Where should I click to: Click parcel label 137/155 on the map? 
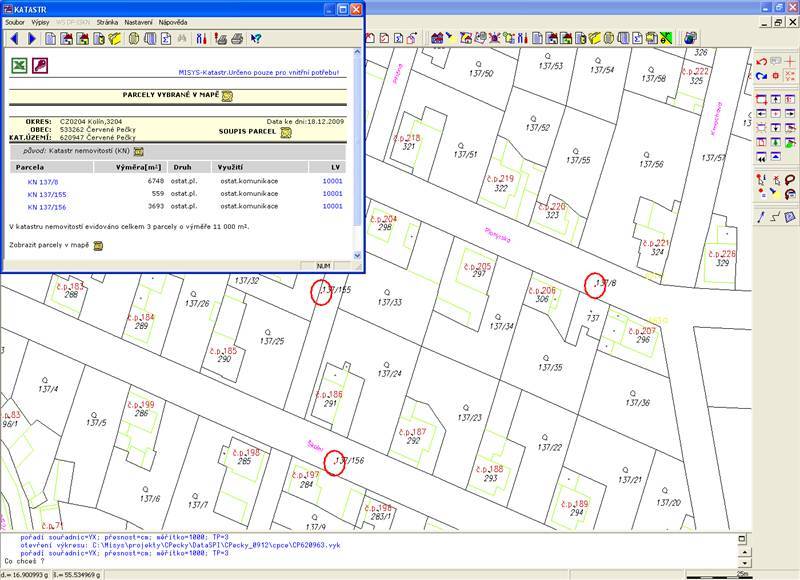(336, 290)
